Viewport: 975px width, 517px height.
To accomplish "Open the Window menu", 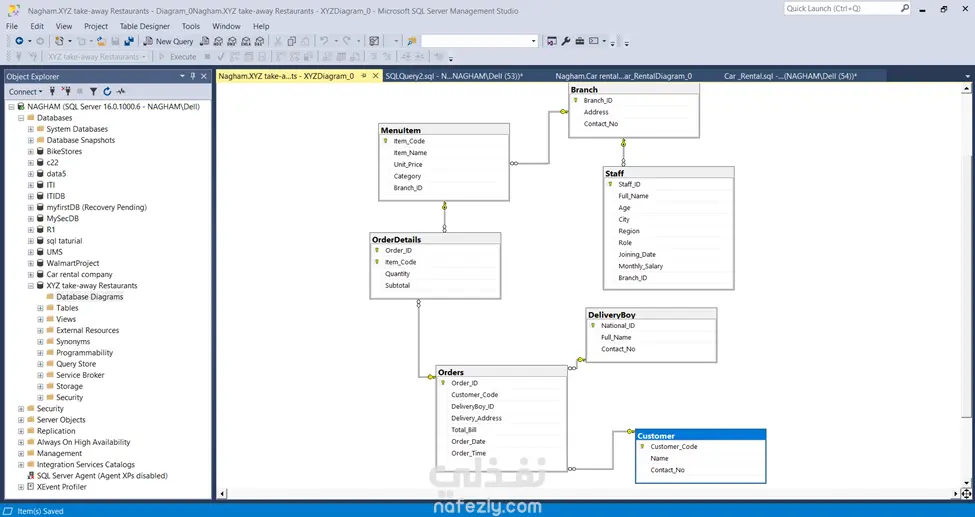I will 226,26.
